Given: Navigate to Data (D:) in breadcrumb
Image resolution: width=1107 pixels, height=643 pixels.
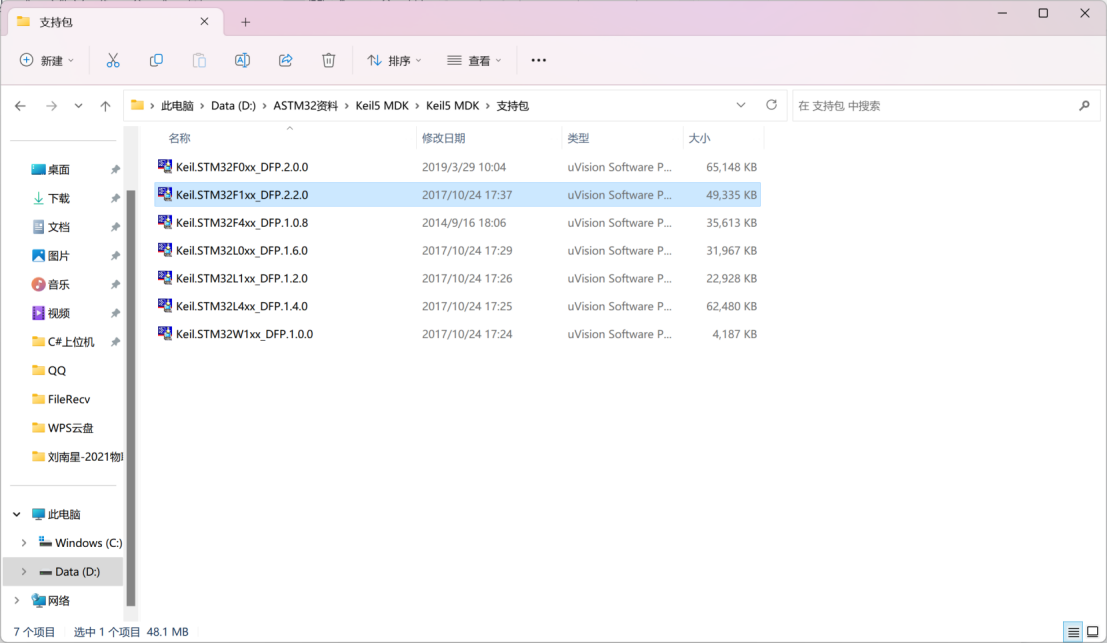Looking at the screenshot, I should (x=233, y=106).
